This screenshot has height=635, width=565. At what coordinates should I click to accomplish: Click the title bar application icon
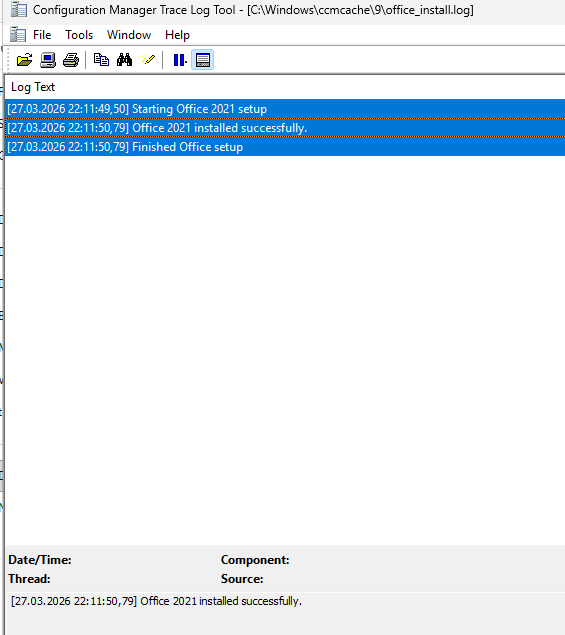(19, 10)
